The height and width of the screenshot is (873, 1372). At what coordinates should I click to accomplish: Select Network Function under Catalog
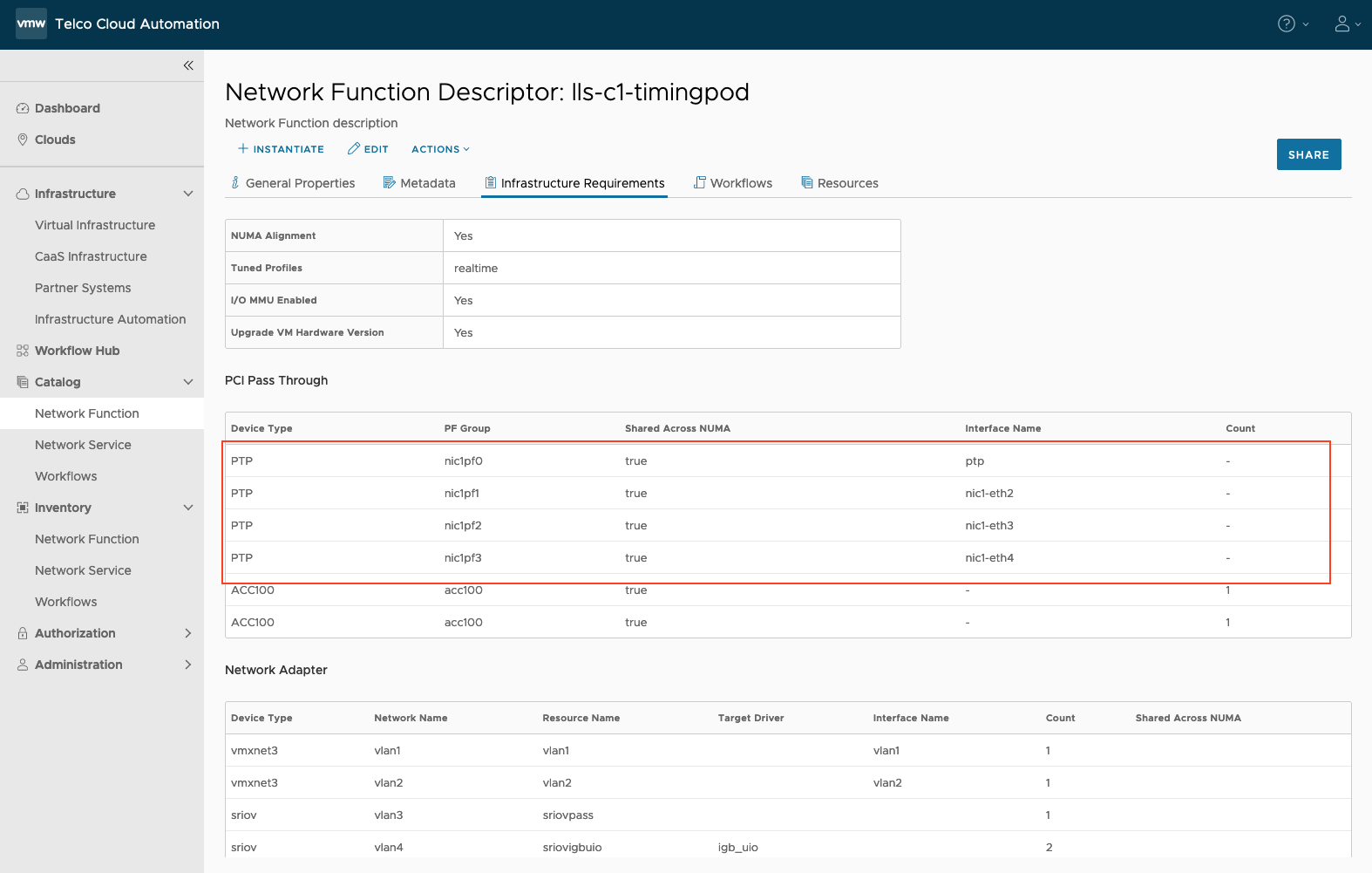(102, 413)
